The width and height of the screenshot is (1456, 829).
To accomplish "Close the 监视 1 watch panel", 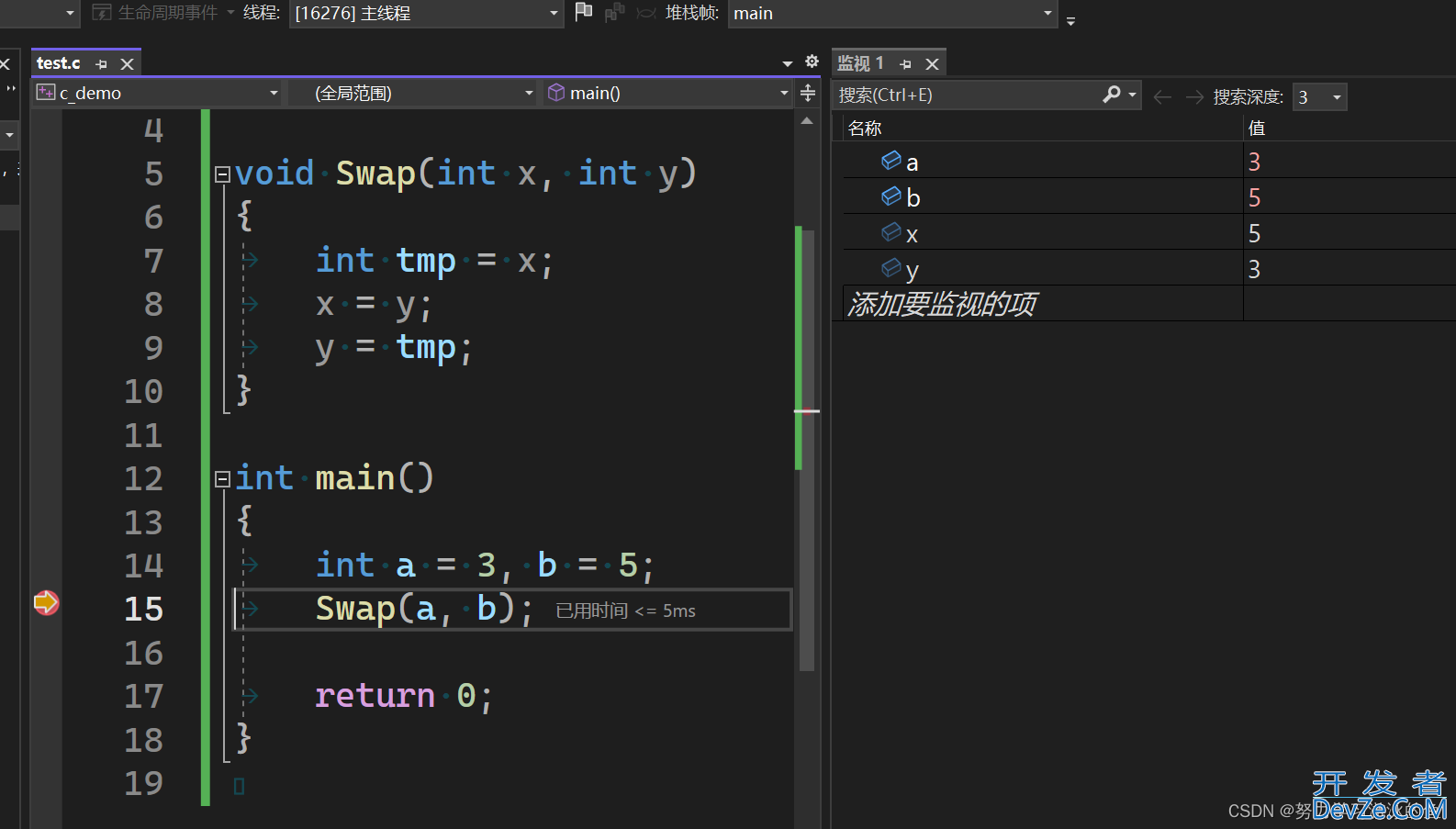I will [932, 64].
